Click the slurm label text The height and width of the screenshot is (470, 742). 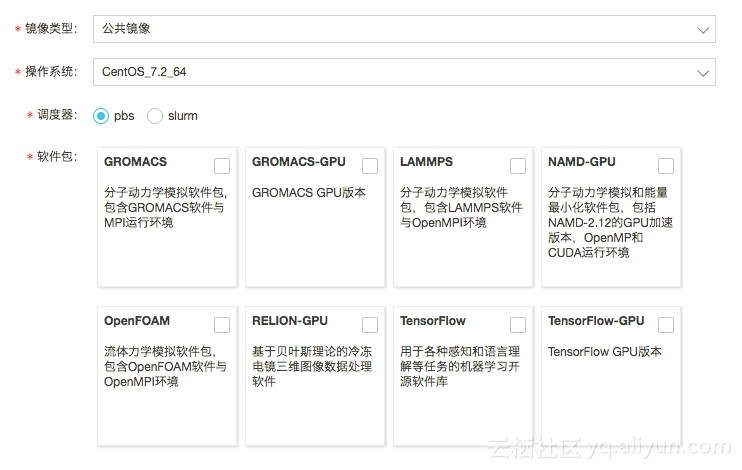coord(183,116)
